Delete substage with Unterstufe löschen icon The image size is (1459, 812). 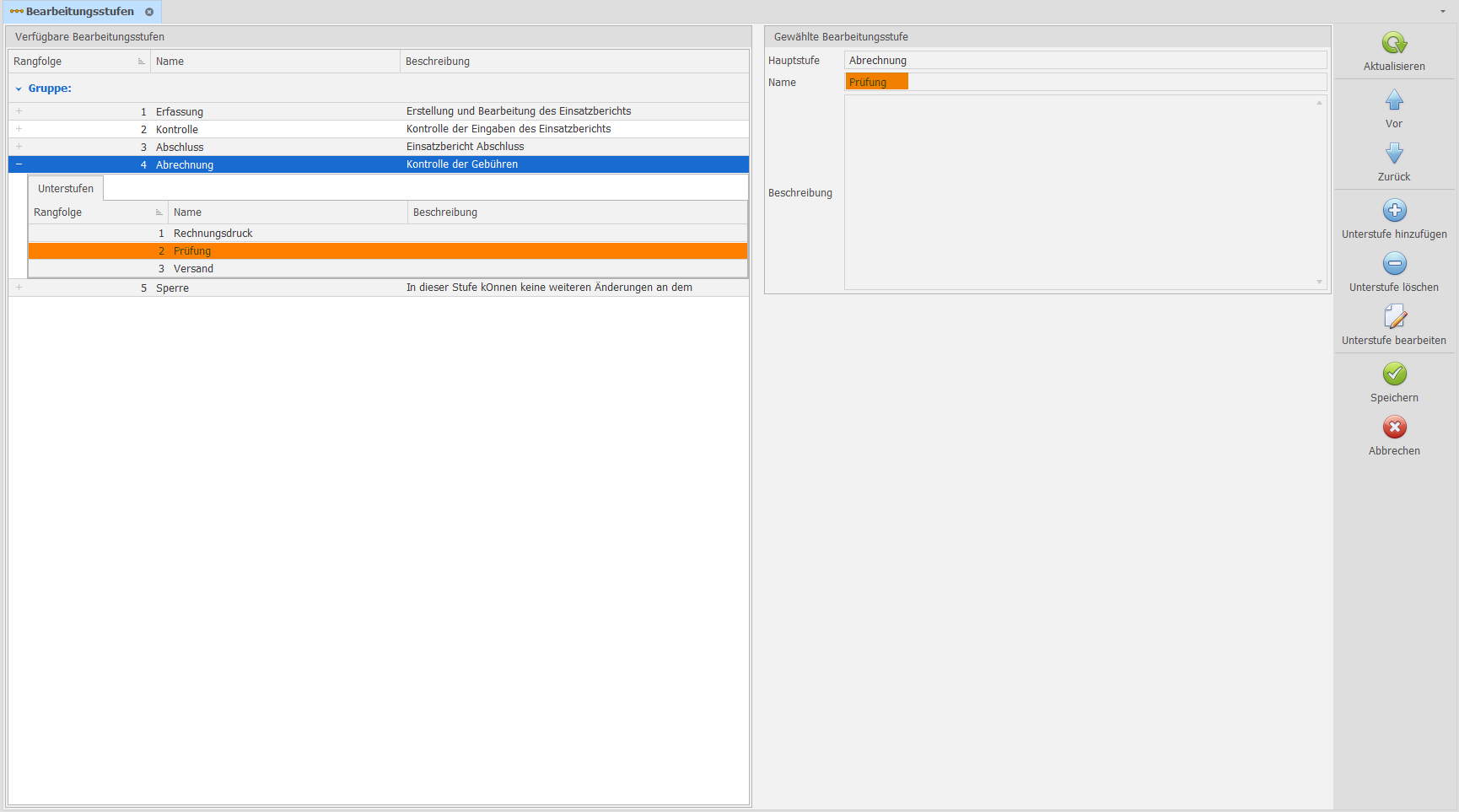[1394, 264]
